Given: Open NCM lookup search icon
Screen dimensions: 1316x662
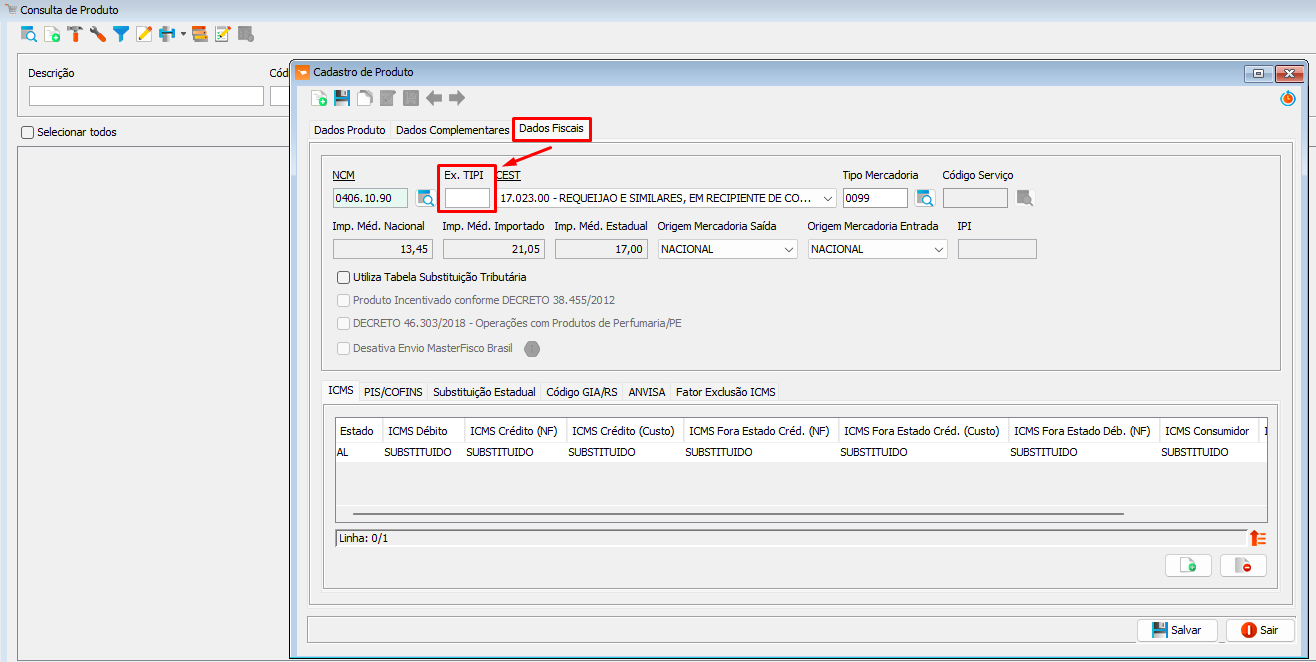Looking at the screenshot, I should [x=425, y=198].
